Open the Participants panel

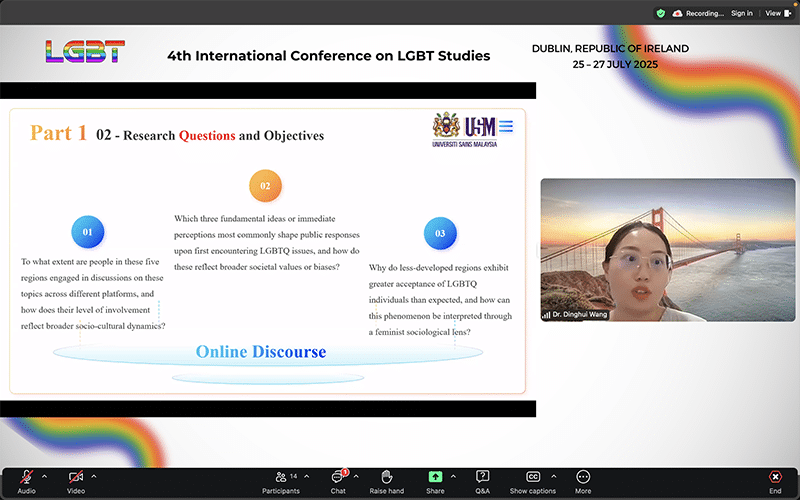click(281, 482)
